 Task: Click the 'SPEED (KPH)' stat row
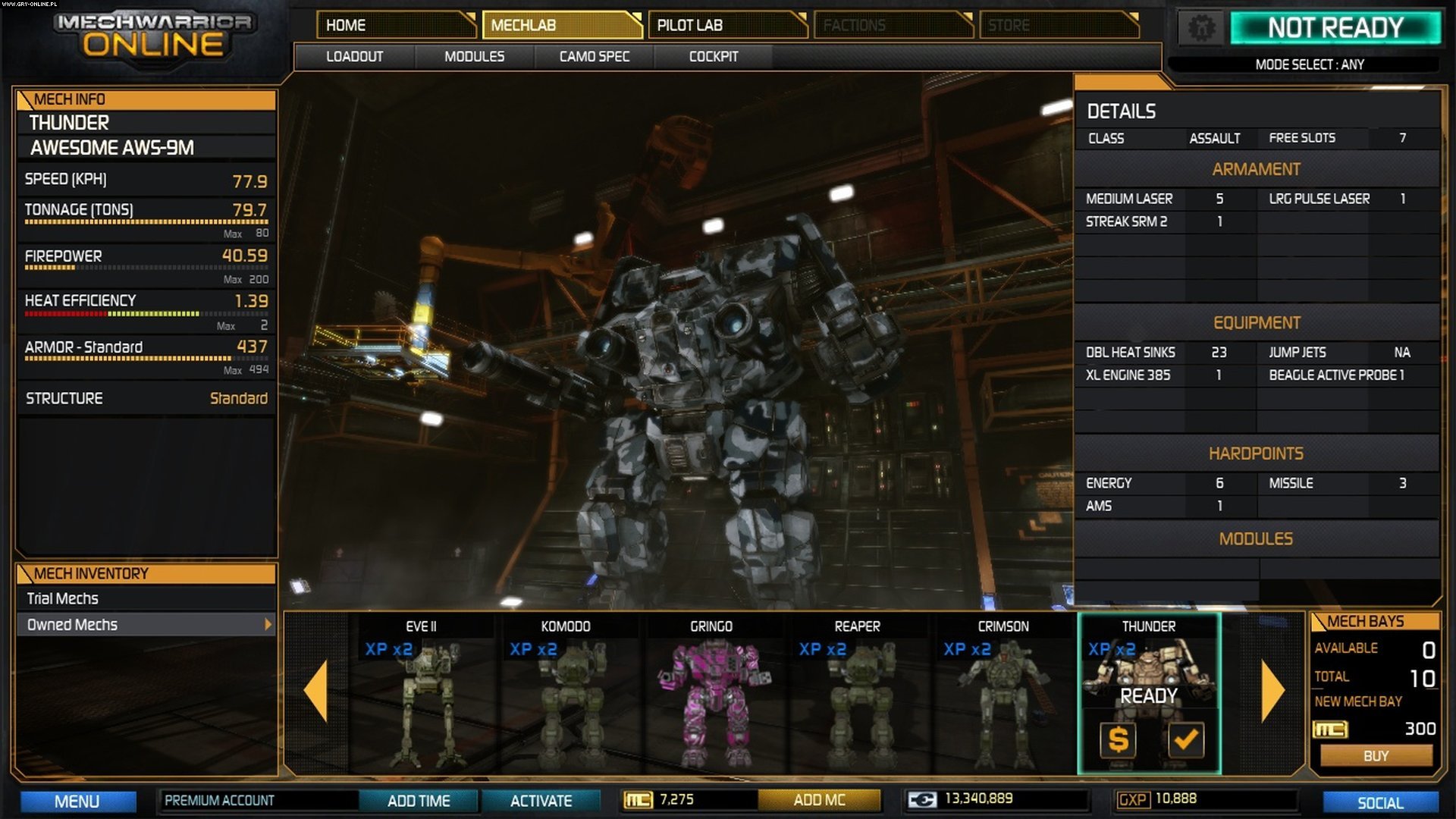[x=146, y=180]
